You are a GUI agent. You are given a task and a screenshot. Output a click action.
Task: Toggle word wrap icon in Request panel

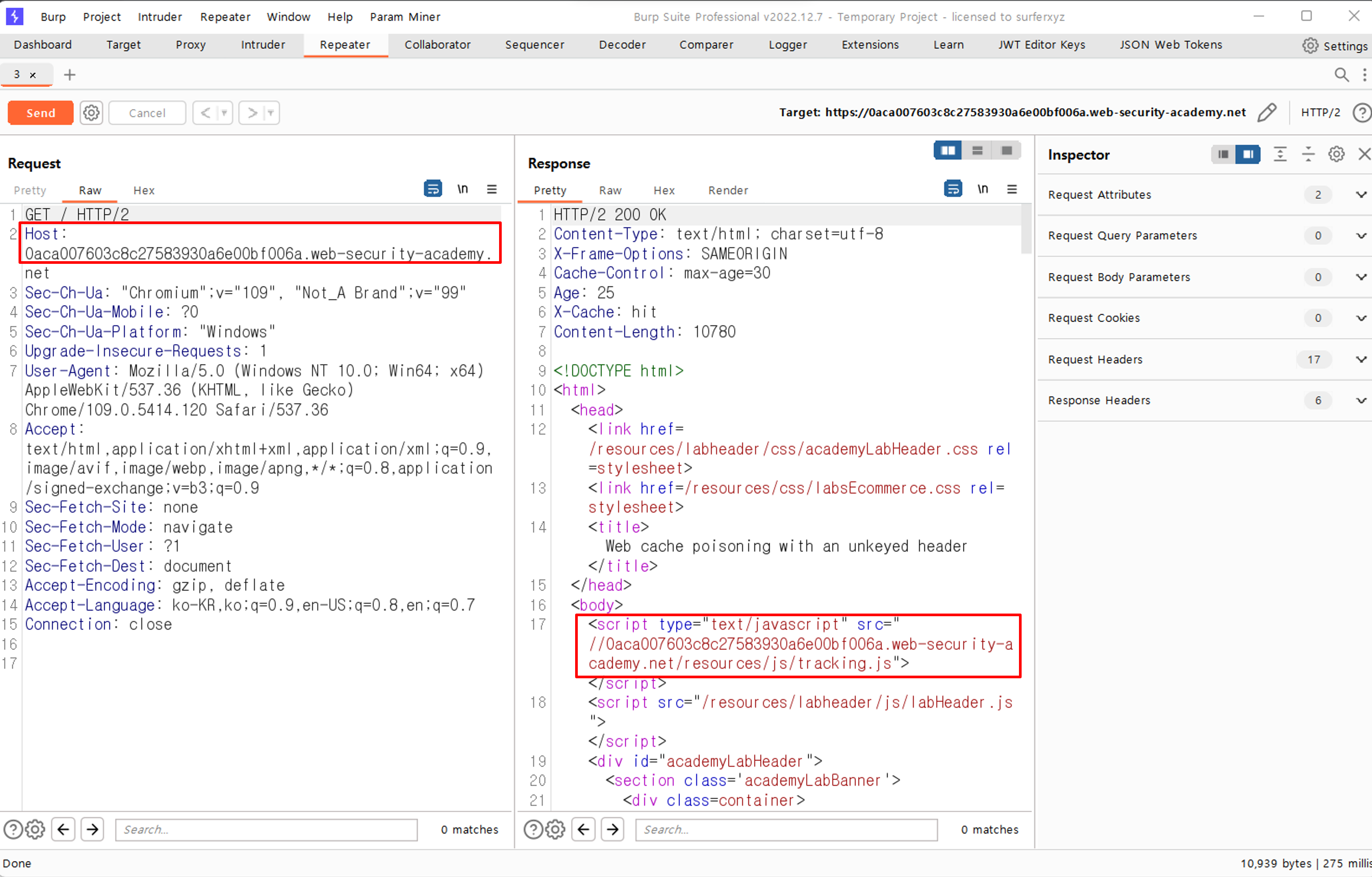(433, 188)
